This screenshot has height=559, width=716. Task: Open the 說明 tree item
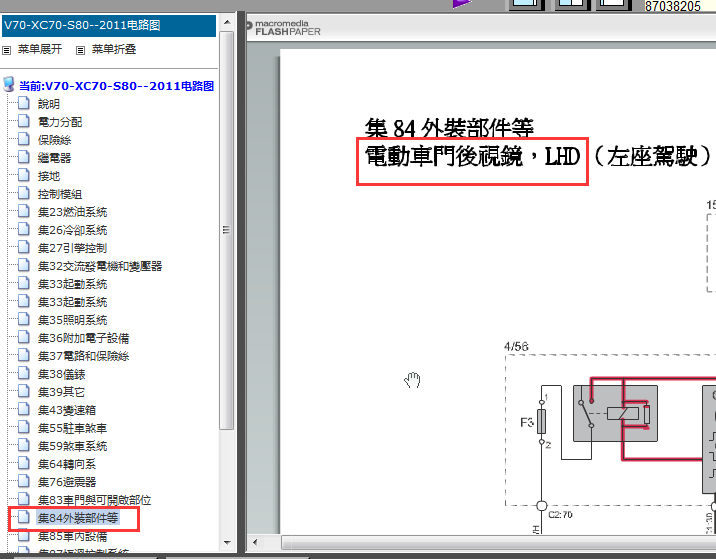point(49,104)
